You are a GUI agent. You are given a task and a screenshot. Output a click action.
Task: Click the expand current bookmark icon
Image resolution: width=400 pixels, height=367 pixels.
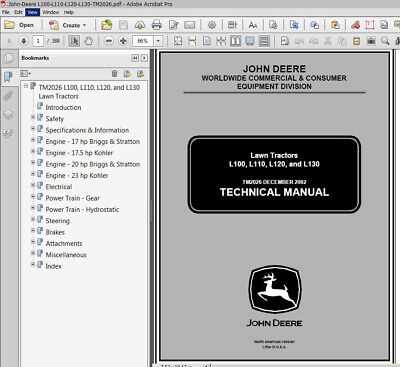(x=140, y=74)
